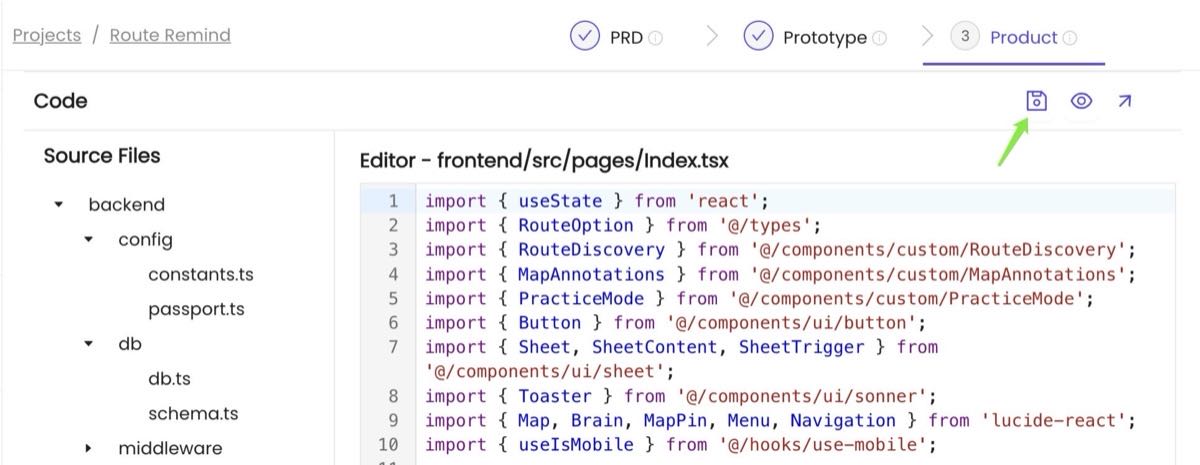Collapse the backend folder
Viewport: 1200px width, 465px height.
tap(59, 205)
